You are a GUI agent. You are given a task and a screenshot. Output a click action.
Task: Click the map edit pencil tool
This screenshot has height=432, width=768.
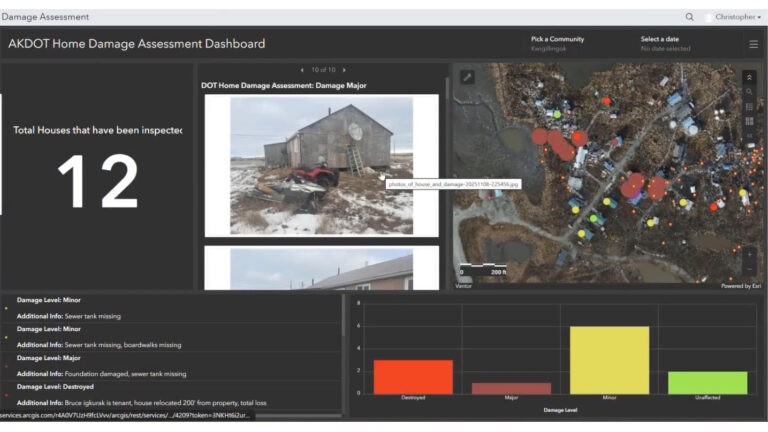pos(467,77)
